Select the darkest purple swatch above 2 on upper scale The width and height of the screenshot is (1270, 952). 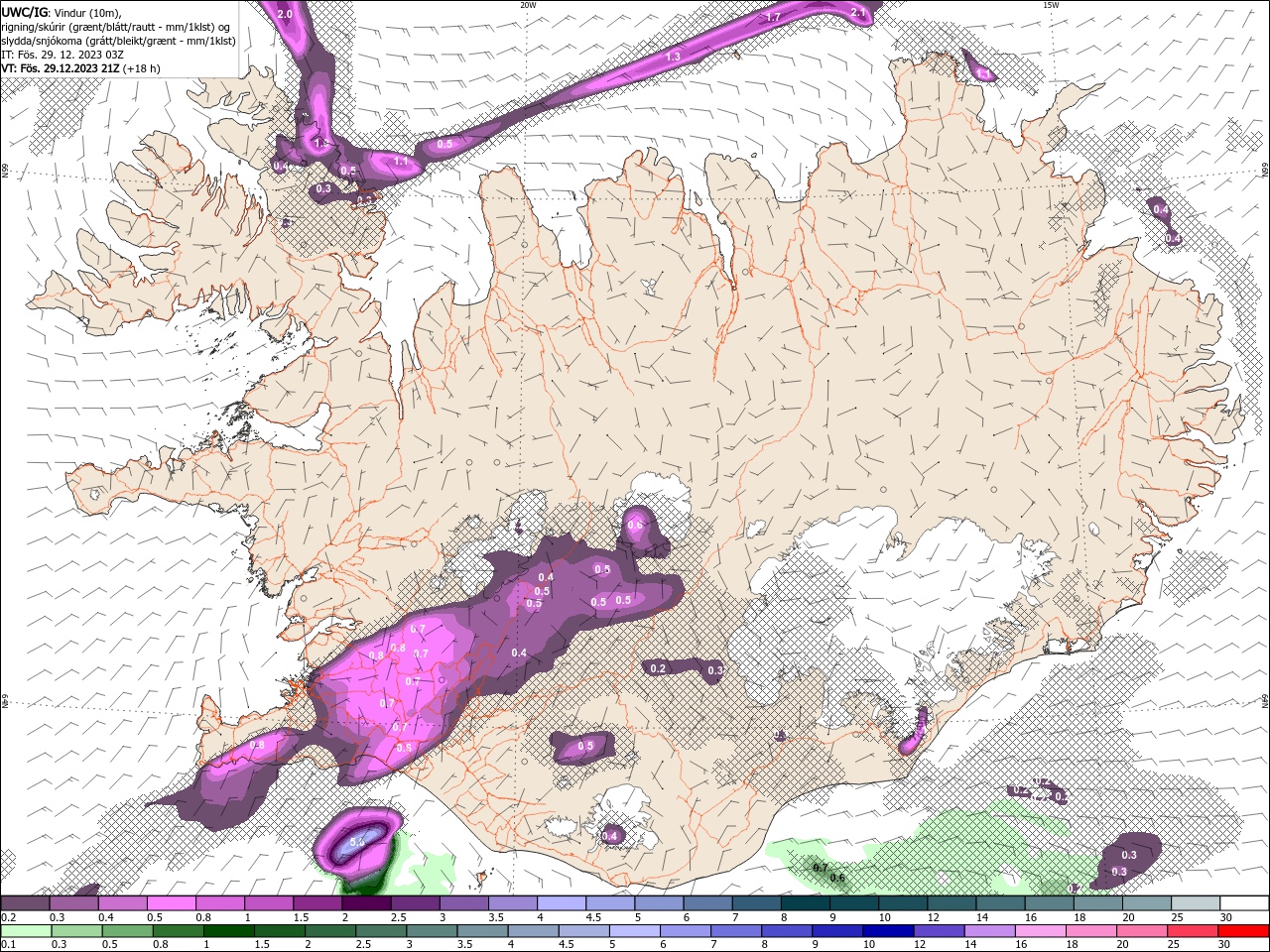tap(366, 902)
